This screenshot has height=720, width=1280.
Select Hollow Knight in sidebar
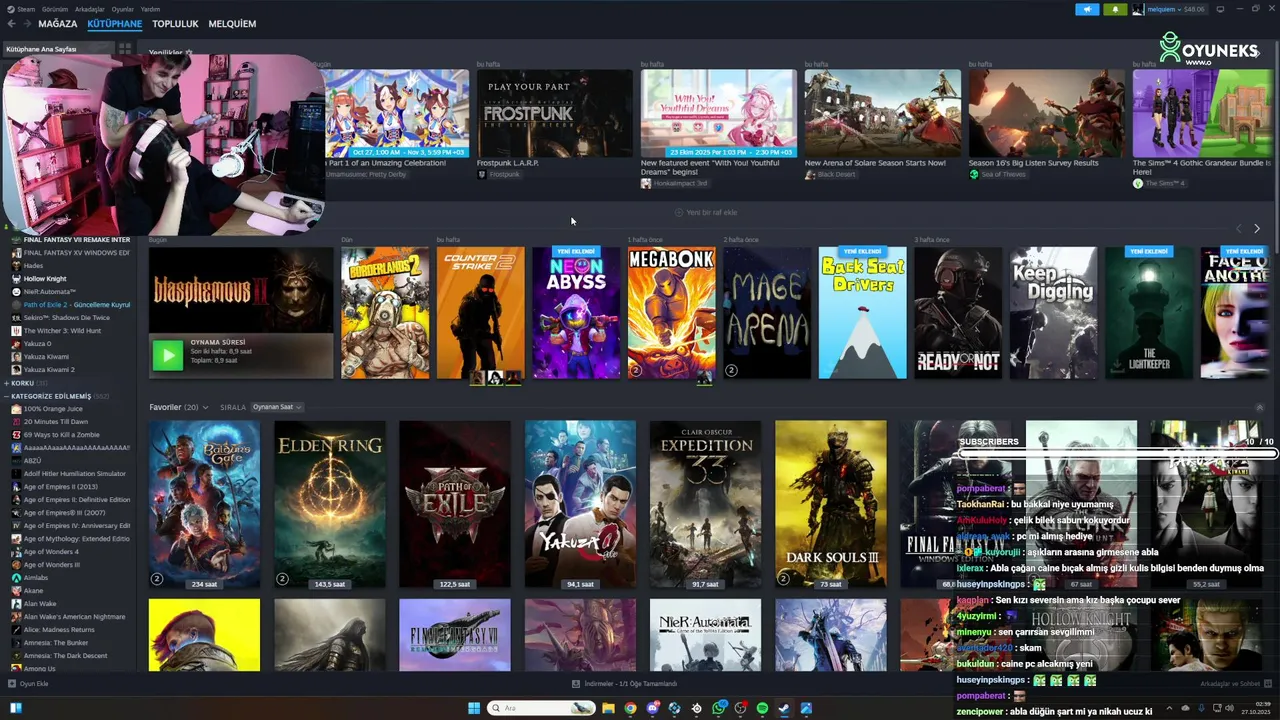[45, 279]
